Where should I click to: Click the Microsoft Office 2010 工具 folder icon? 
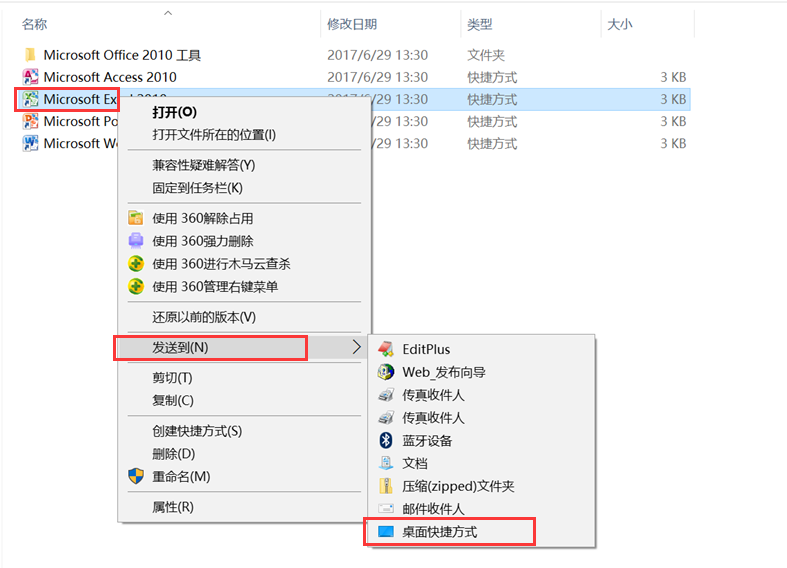pyautogui.click(x=30, y=55)
